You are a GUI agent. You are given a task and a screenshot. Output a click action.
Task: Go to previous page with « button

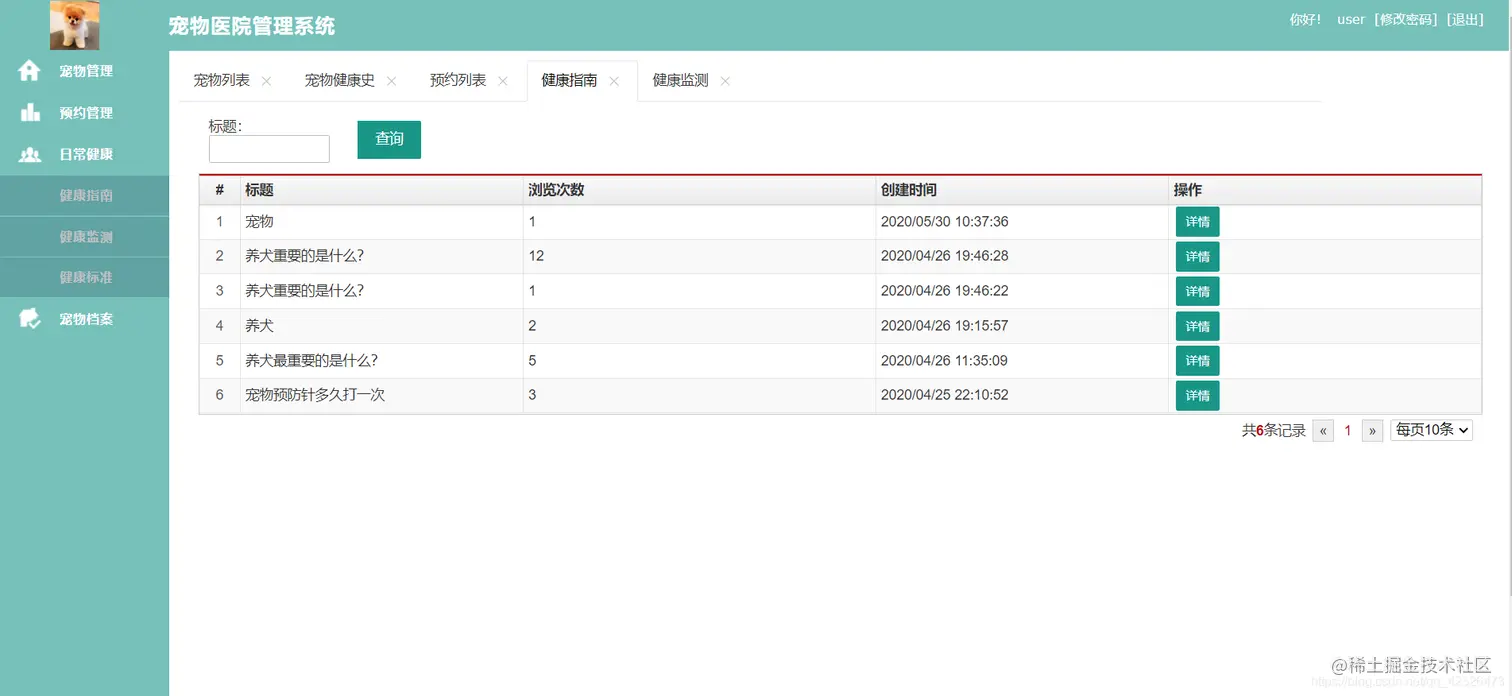coord(1323,431)
